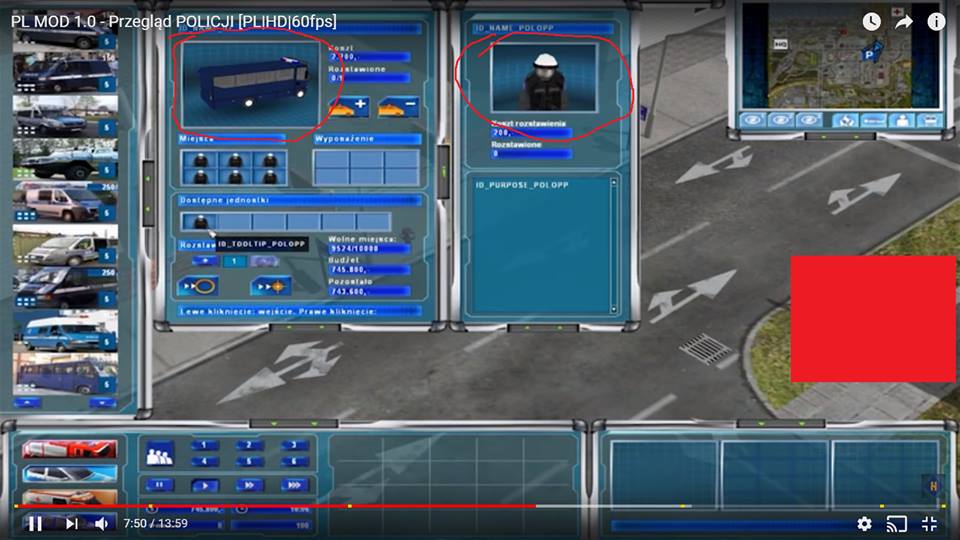This screenshot has width=960, height=540.
Task: Collapse bottom-right selection panel top handle
Action: [781, 423]
